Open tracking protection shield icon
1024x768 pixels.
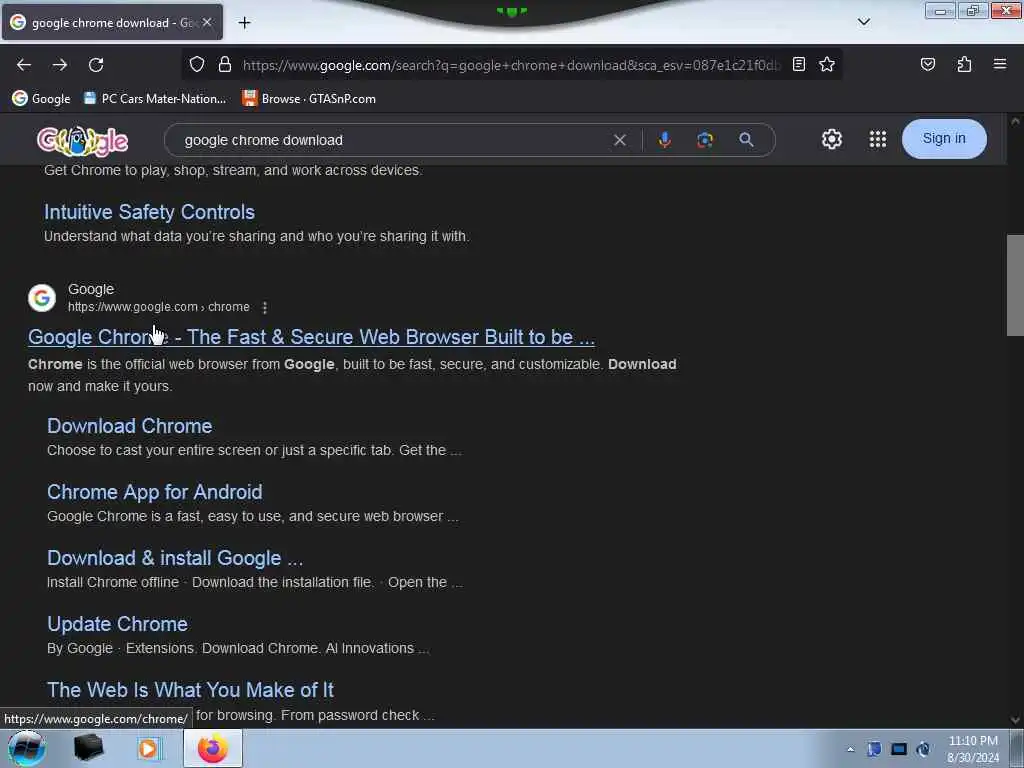click(197, 64)
